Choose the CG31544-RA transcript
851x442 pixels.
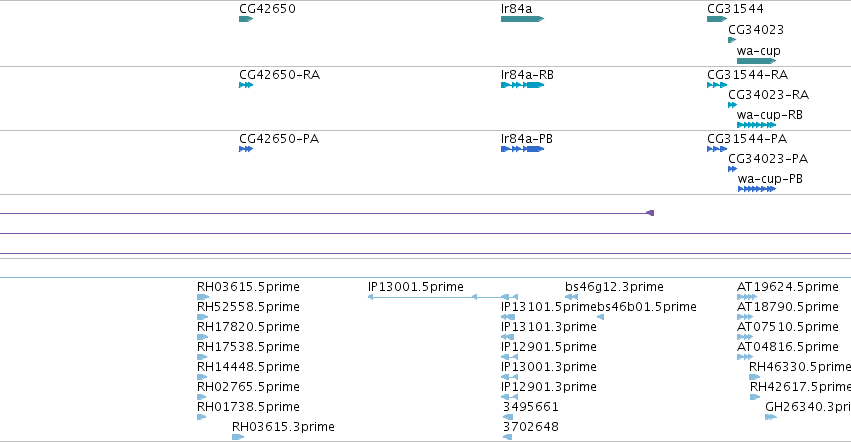click(x=717, y=85)
